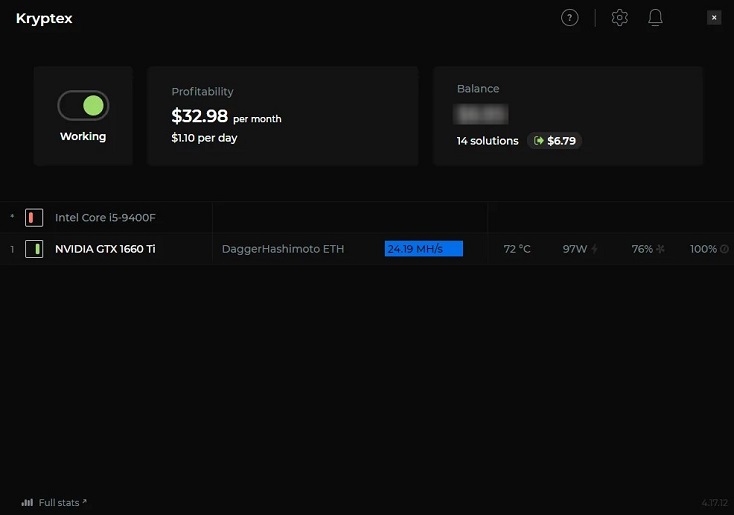Click the $6.79 payout button
Screen dimensions: 734x515
[555, 141]
